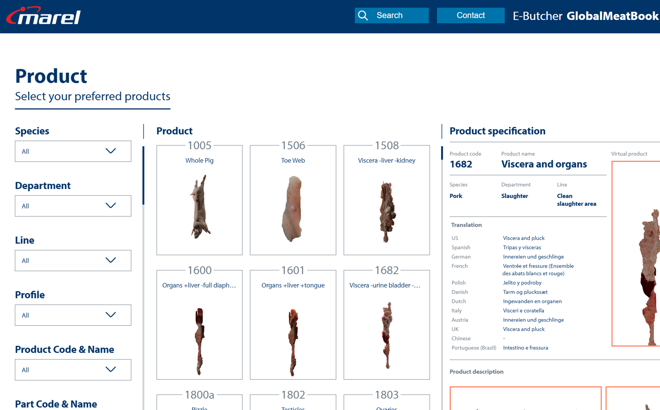This screenshot has width=660, height=410.
Task: Pick Organs +liver +tongue product 1601
Action: click(x=293, y=326)
